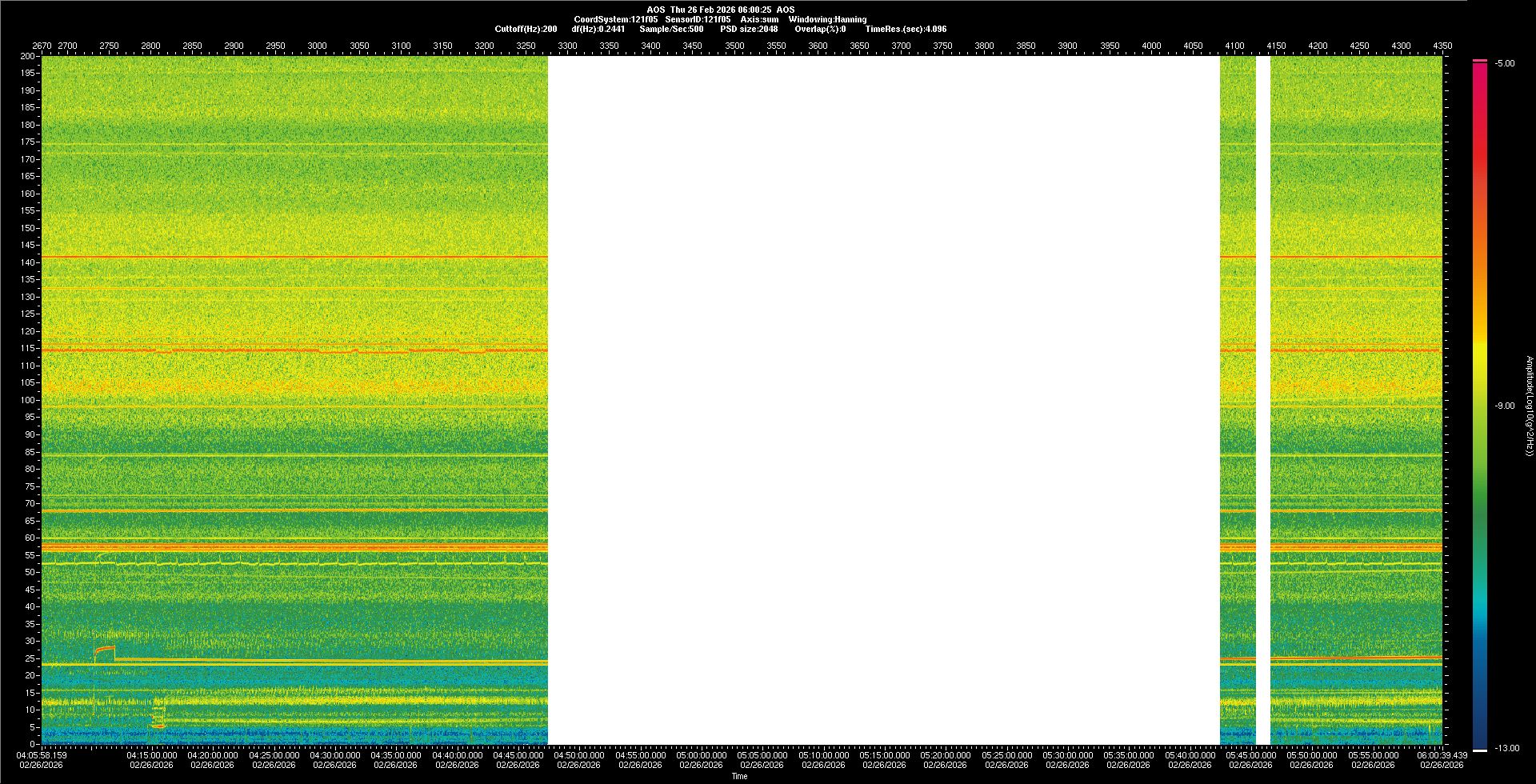Click the SensorID:121f05 header text

click(x=698, y=19)
